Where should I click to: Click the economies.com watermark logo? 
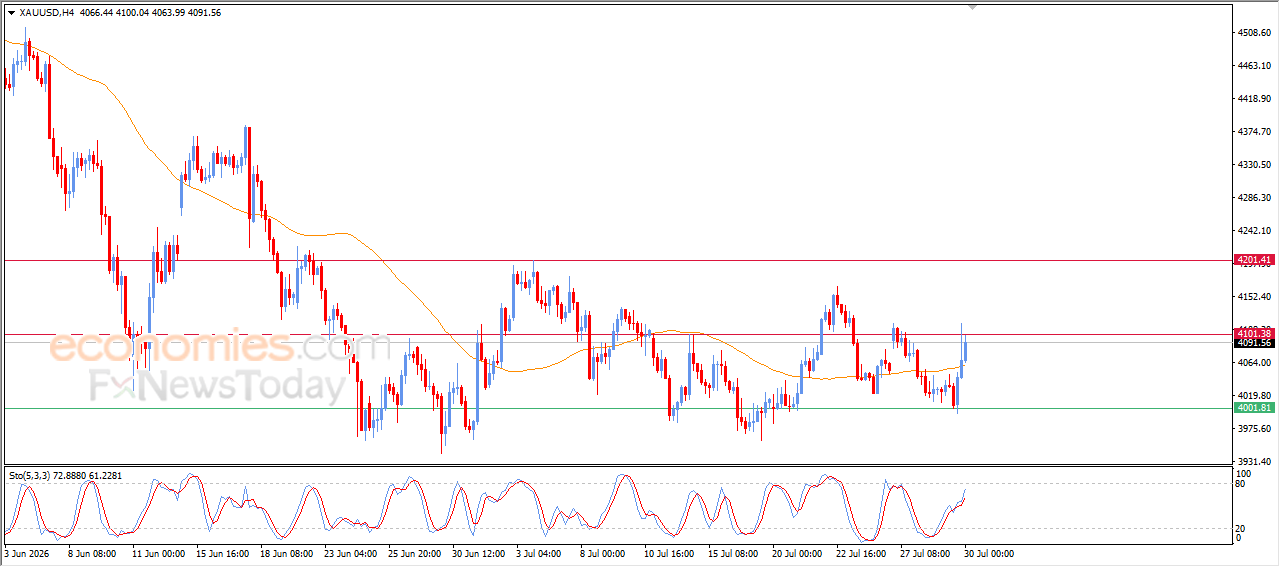pos(220,347)
